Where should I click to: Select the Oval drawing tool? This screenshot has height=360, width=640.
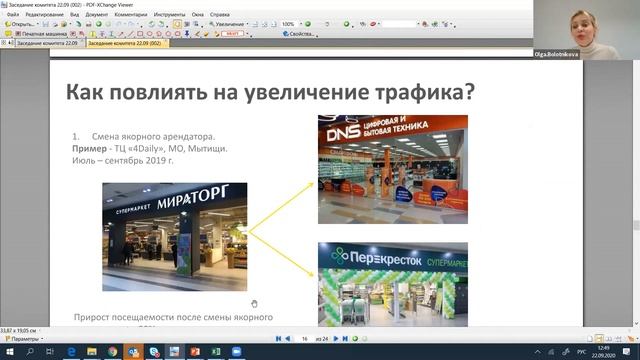(149, 33)
